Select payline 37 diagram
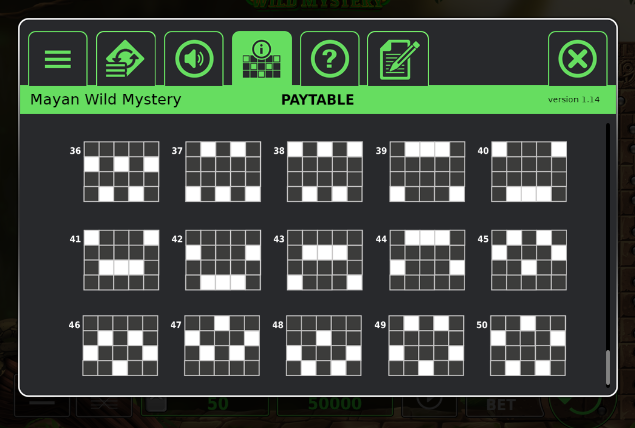Screen dimensions: 635x428 223,172
